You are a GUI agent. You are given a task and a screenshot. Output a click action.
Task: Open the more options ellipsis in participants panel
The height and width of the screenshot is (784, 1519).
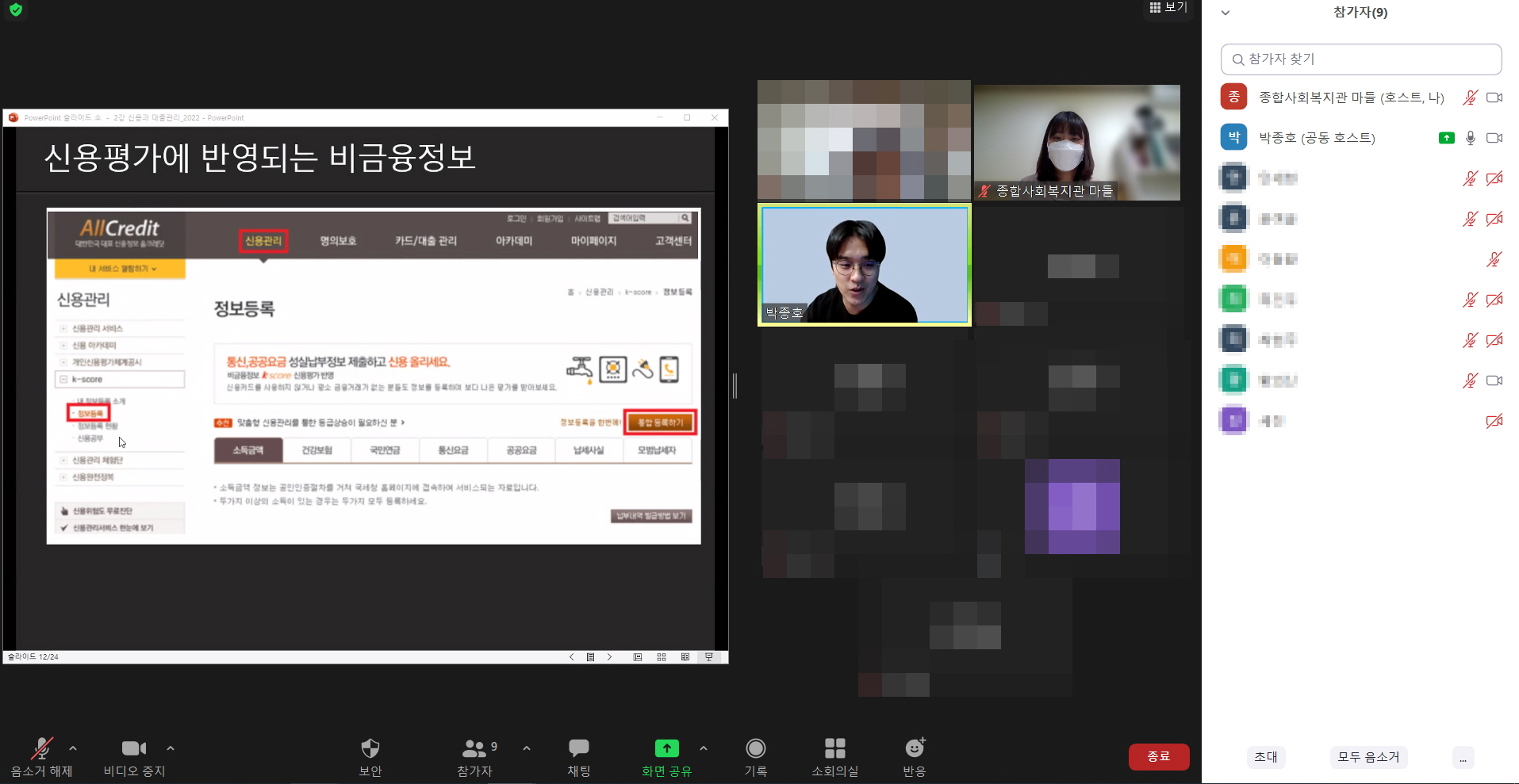point(1463,758)
